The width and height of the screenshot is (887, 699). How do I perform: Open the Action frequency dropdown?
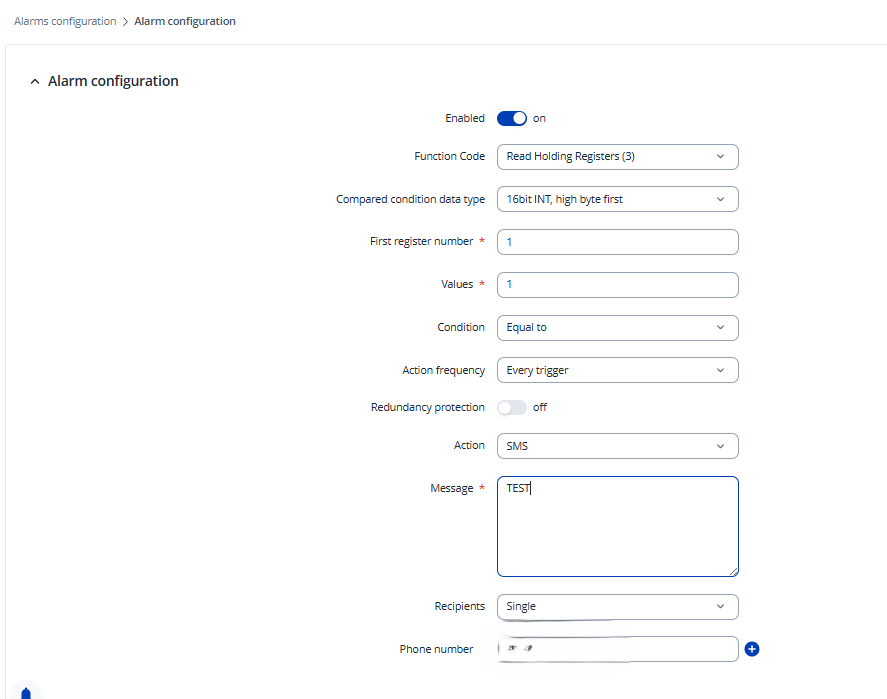617,370
